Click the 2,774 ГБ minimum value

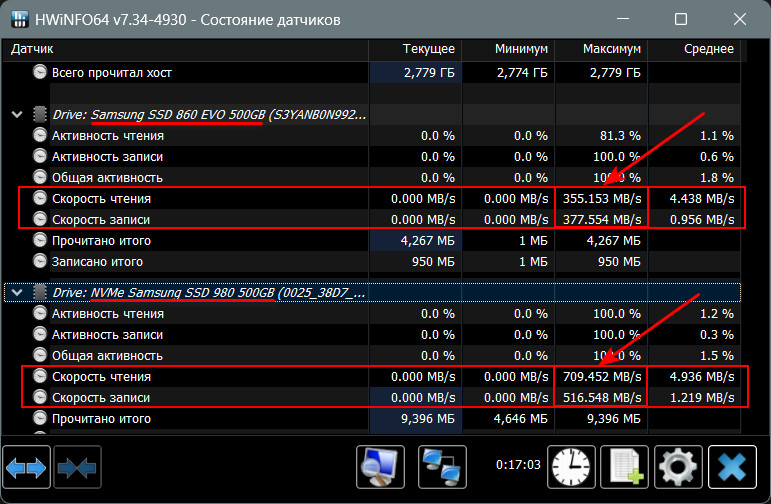(x=522, y=73)
